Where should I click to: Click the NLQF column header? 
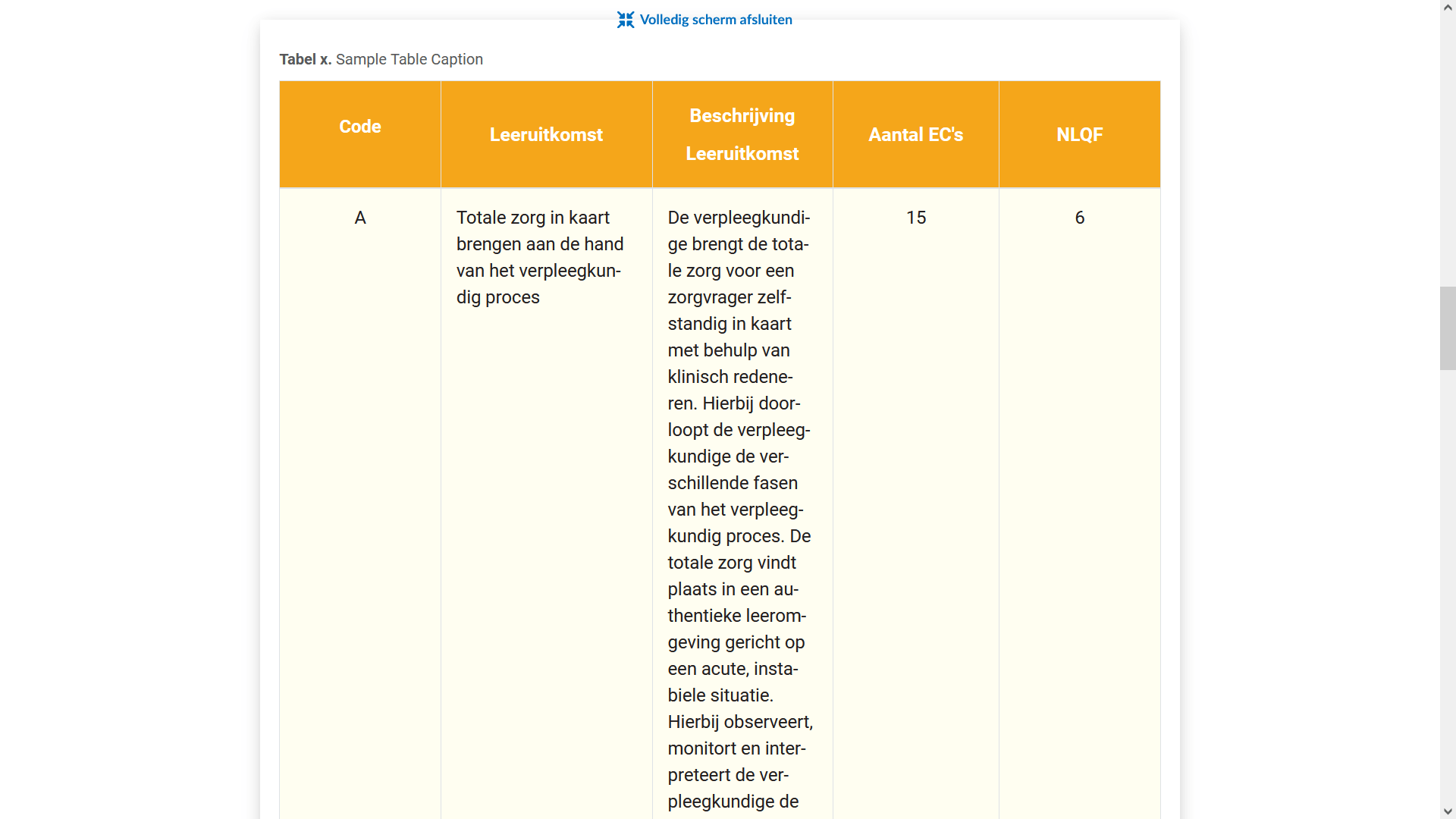(x=1080, y=134)
